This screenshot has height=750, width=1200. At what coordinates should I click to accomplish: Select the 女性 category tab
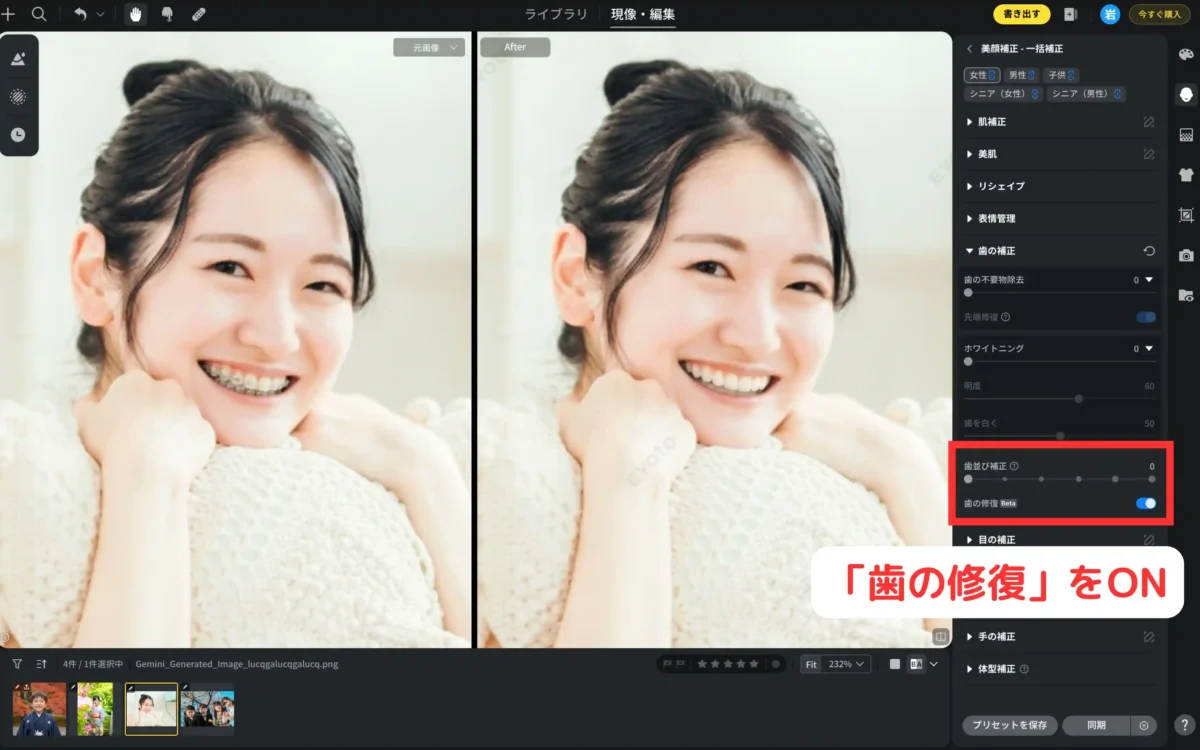982,75
